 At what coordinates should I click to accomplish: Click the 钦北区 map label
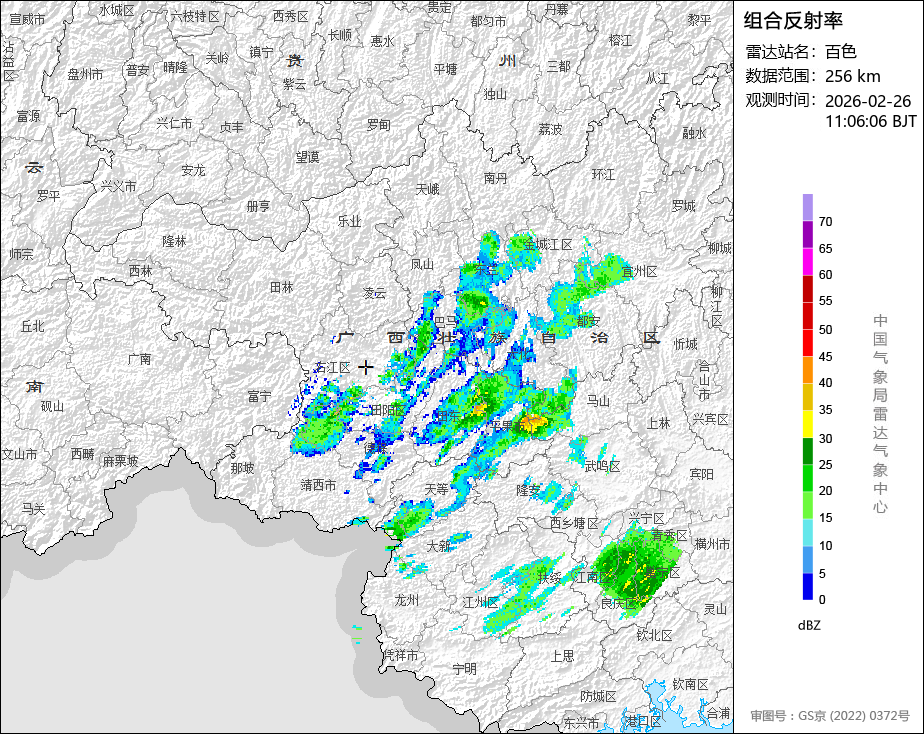coord(654,635)
